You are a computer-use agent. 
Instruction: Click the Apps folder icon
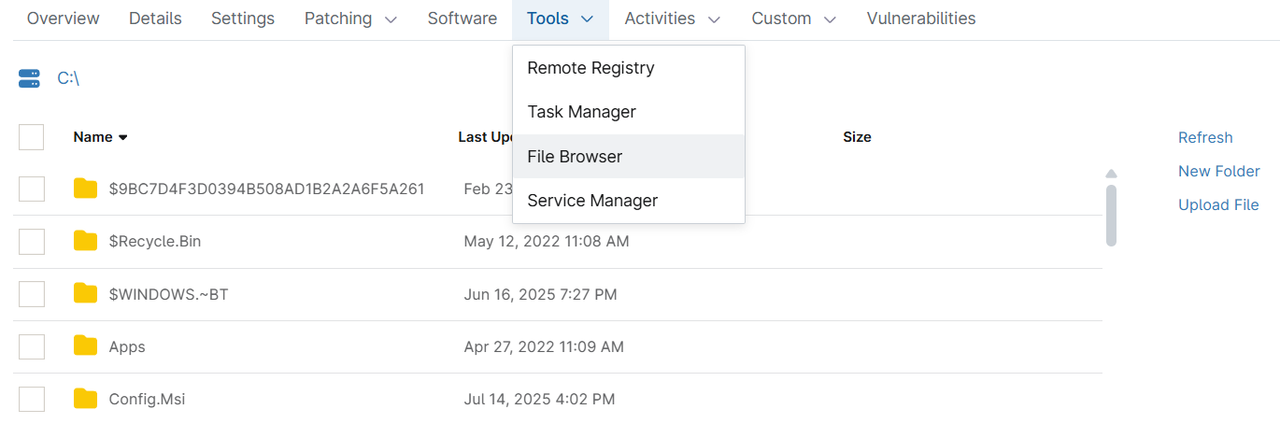click(85, 346)
